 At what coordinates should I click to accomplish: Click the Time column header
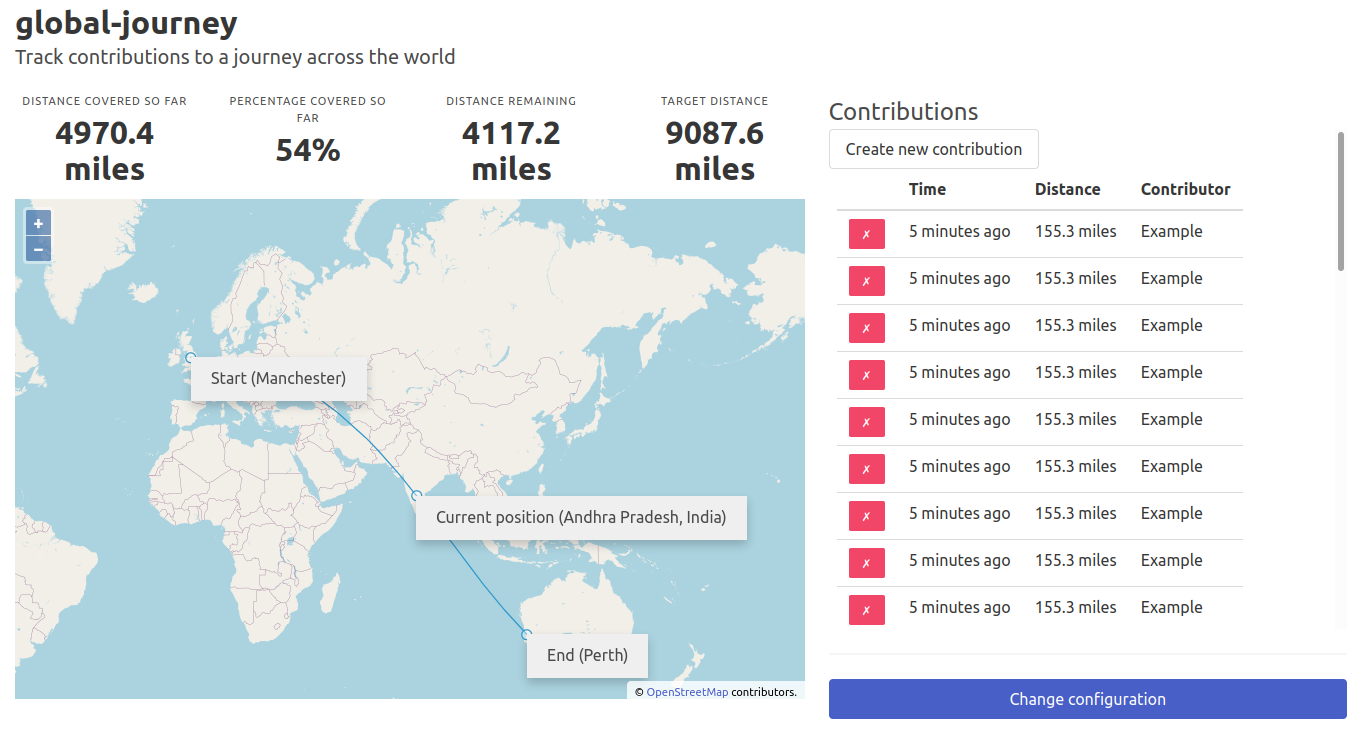pos(927,189)
